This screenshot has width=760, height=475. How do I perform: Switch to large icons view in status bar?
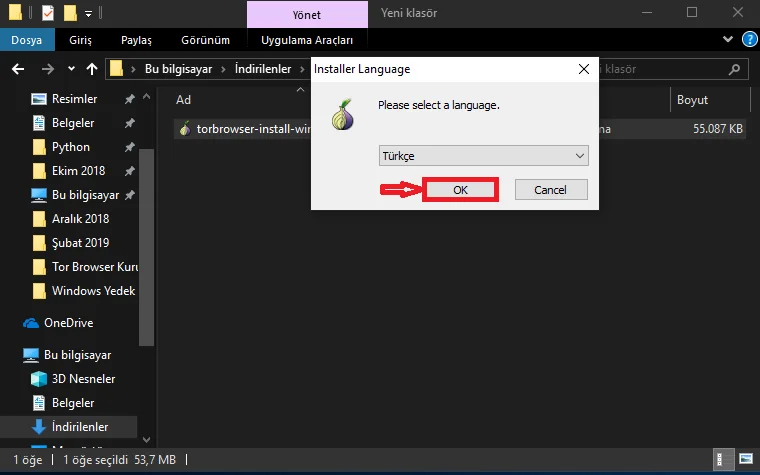(x=743, y=459)
